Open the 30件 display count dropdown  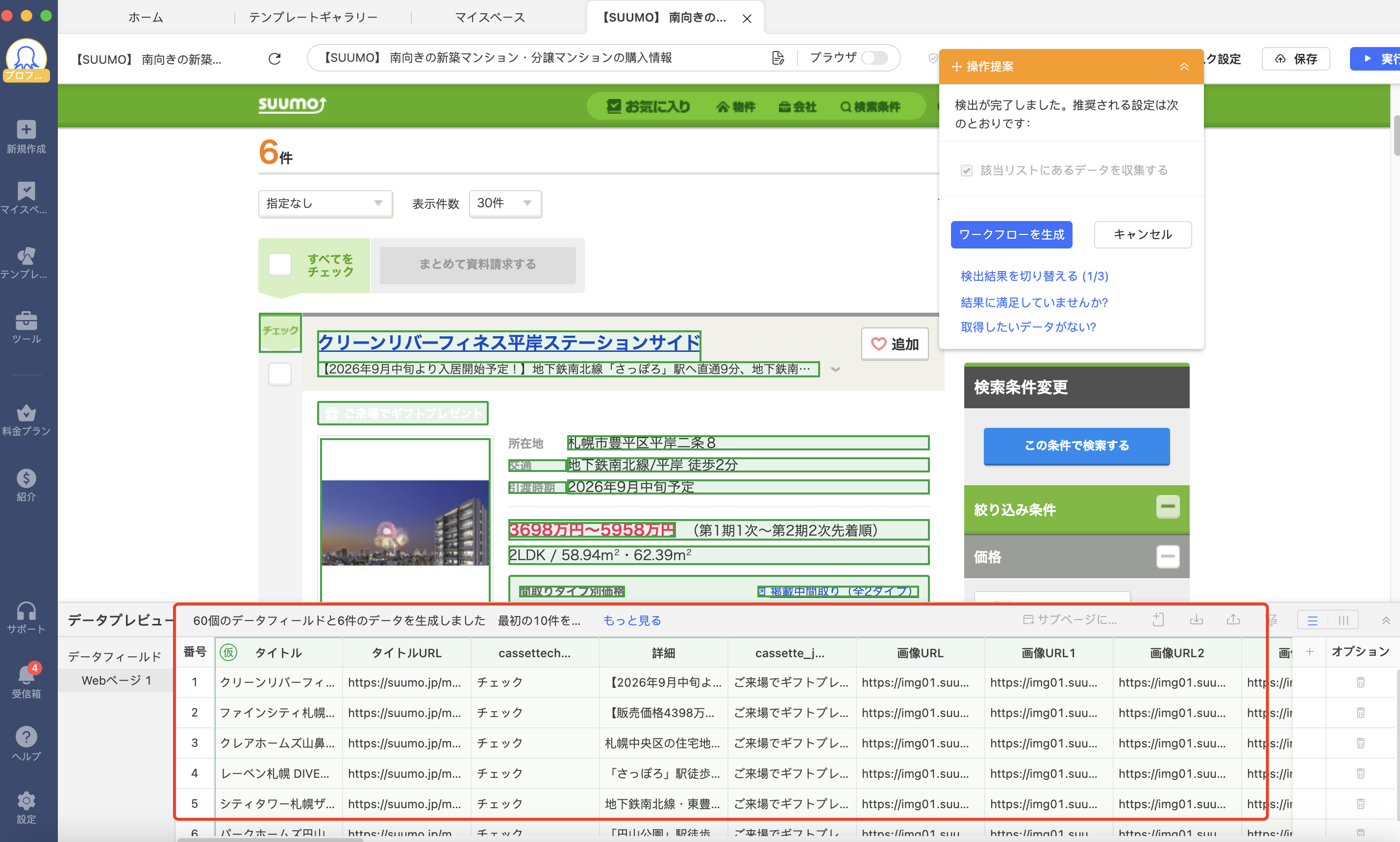tap(505, 204)
